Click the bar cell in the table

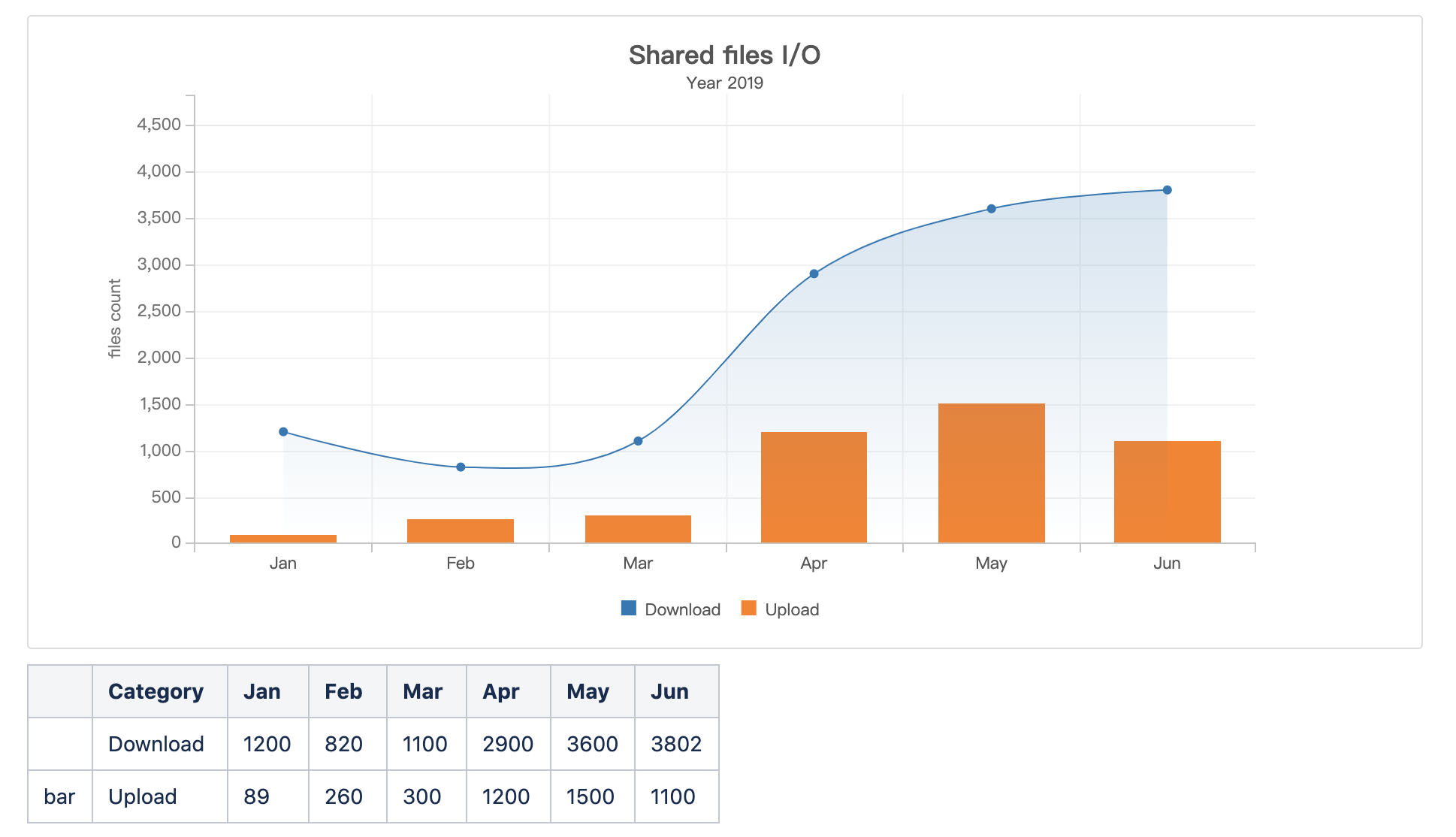point(60,796)
